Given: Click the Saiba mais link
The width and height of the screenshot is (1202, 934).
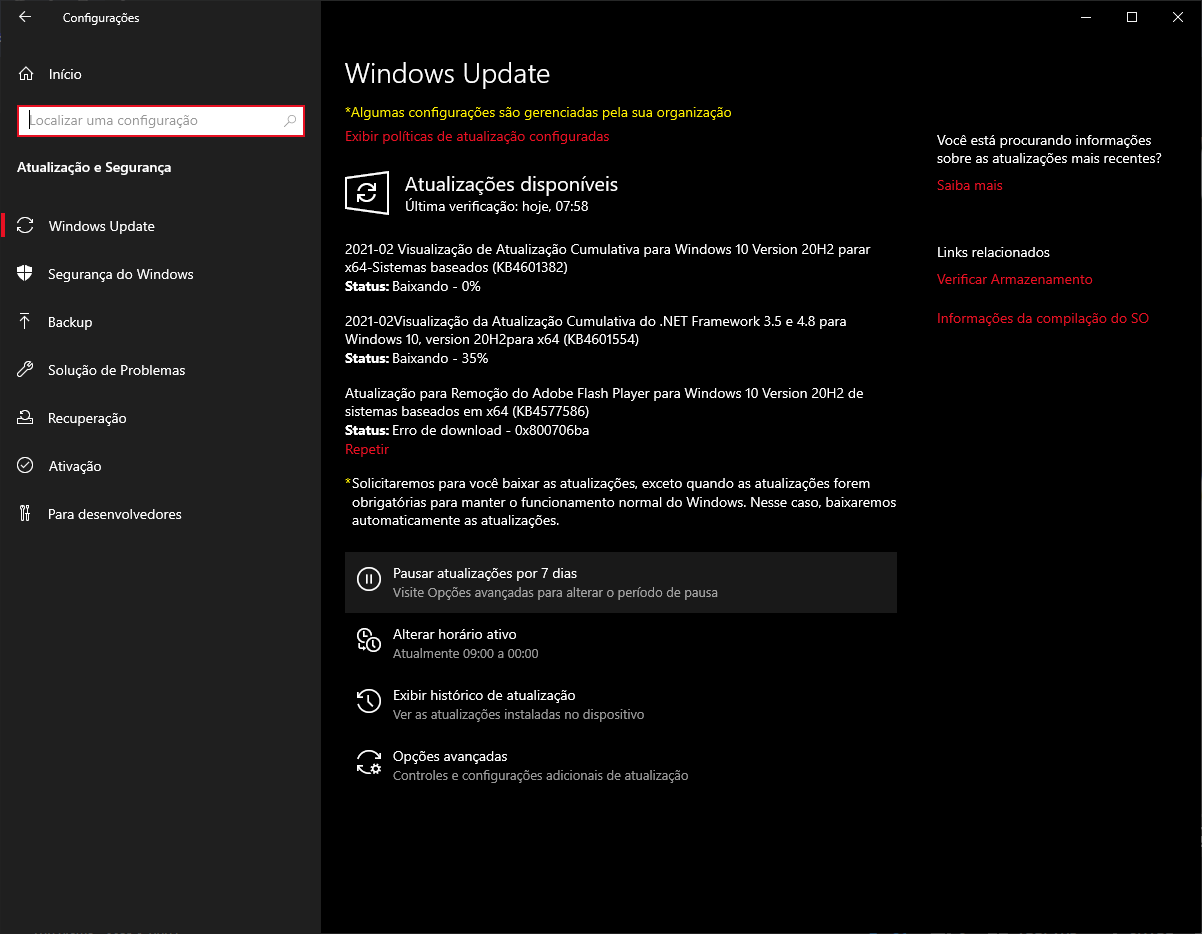Looking at the screenshot, I should (969, 185).
